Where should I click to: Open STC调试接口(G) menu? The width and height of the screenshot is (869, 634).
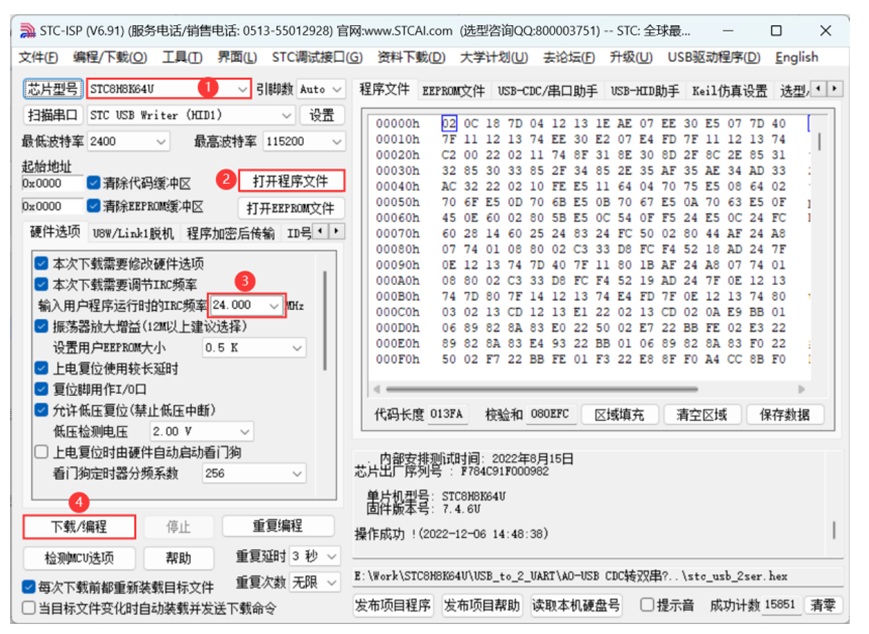[317, 58]
